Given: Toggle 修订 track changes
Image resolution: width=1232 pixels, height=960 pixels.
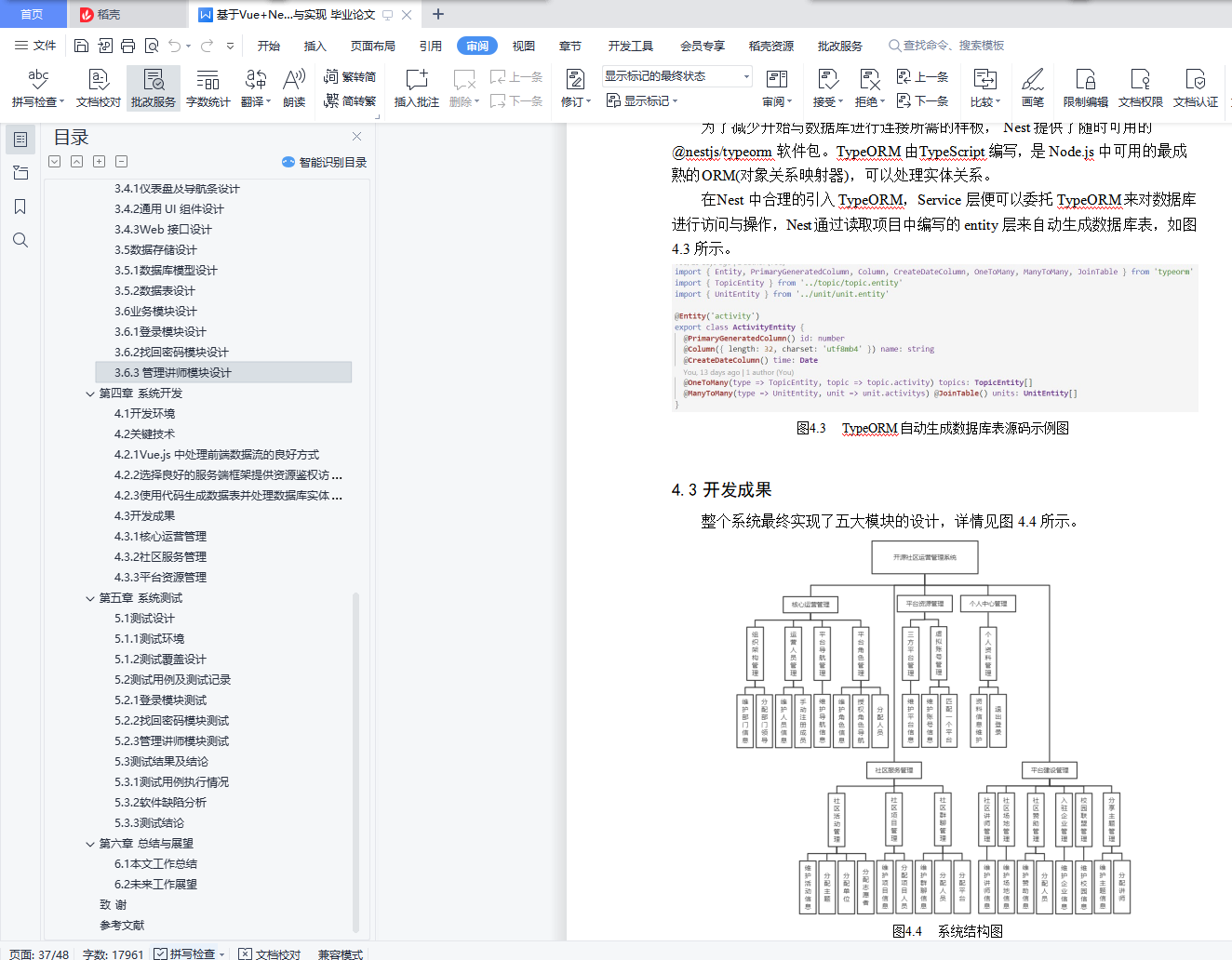Looking at the screenshot, I should (576, 88).
